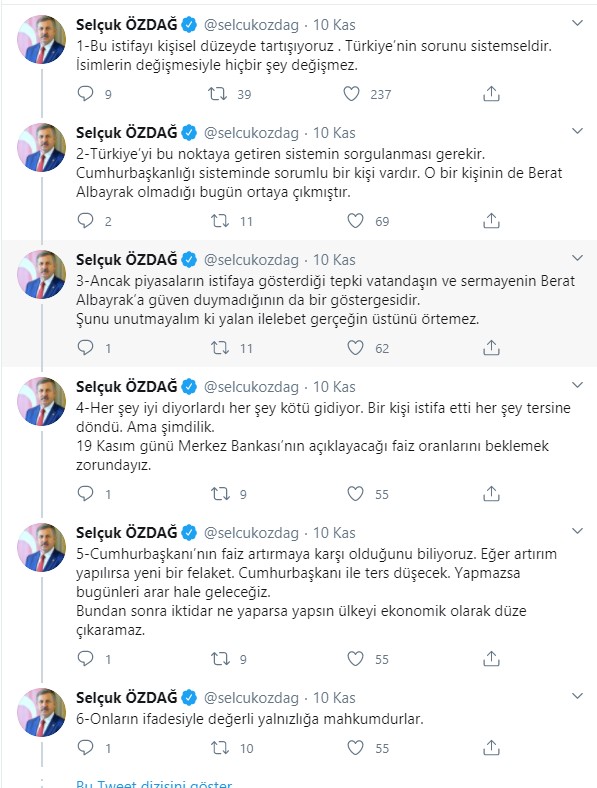Share tweet 5 about faiz artırma
This screenshot has width=597, height=788.
click(x=491, y=658)
